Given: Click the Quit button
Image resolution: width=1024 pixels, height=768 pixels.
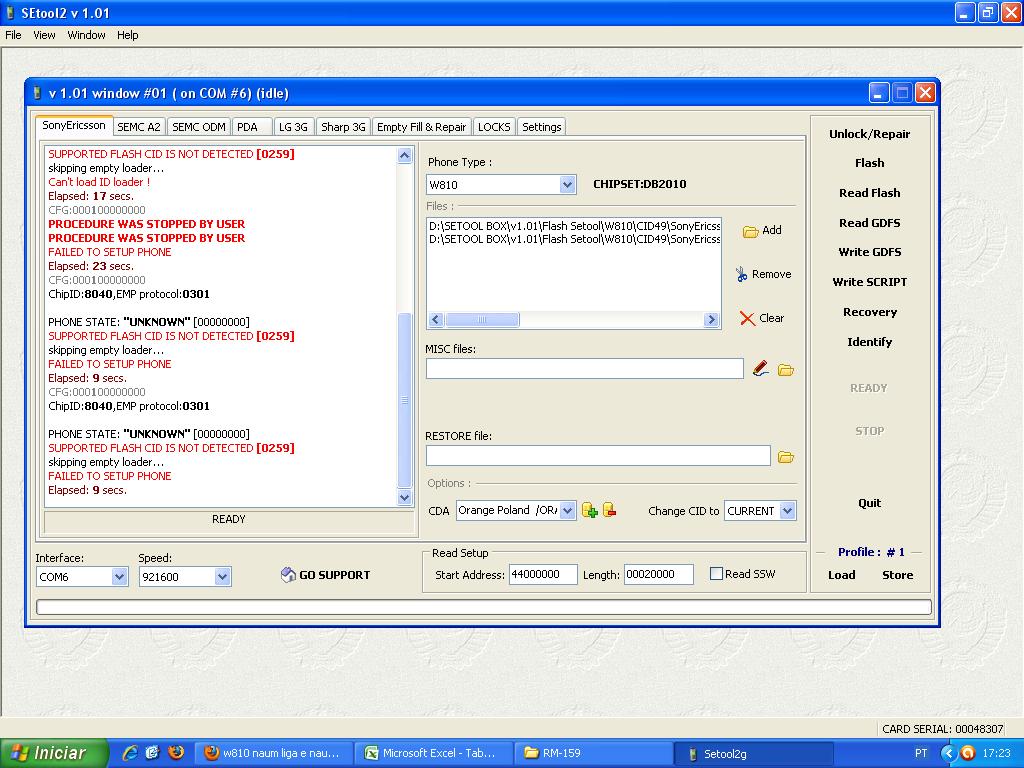Looking at the screenshot, I should click(869, 503).
